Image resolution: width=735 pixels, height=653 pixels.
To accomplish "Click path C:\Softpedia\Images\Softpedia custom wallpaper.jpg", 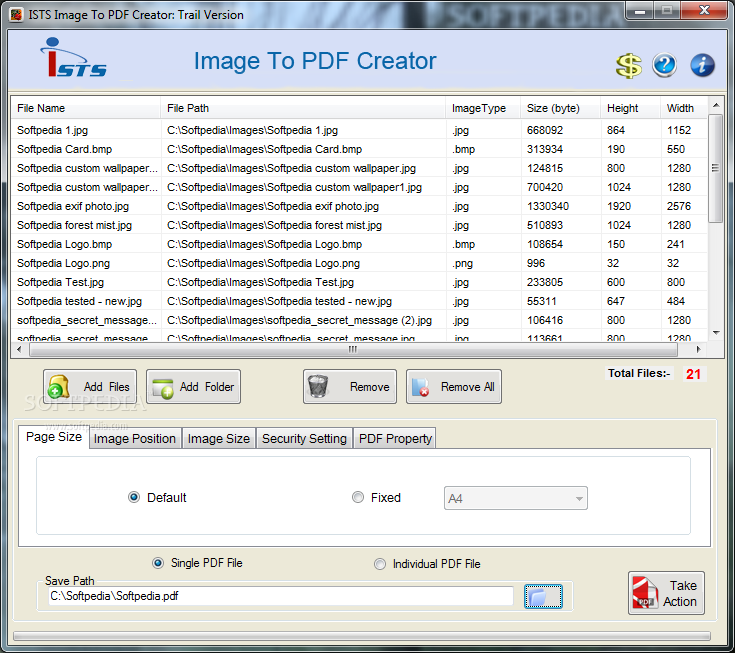I will click(x=291, y=168).
